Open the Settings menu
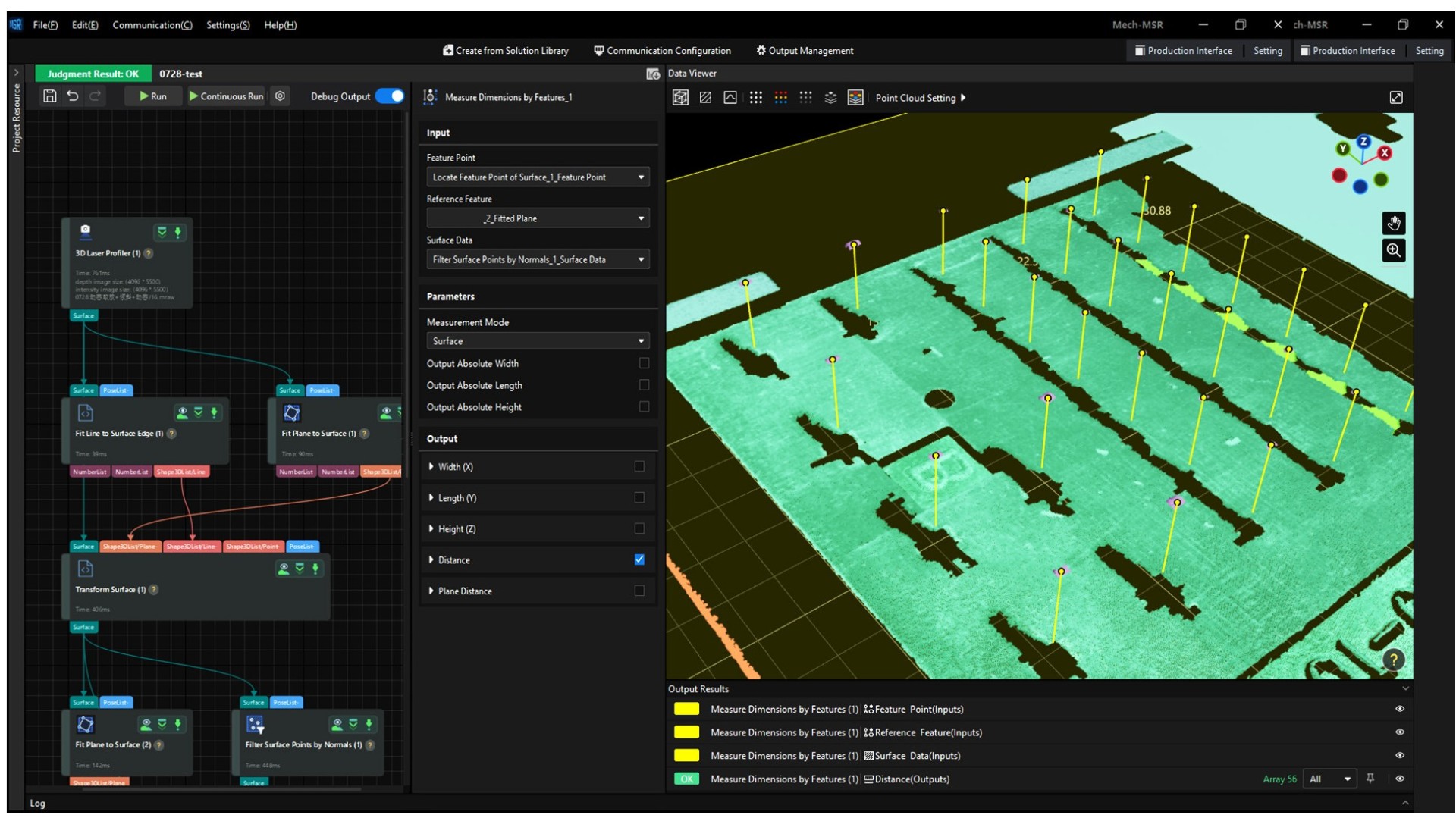This screenshot has width=1456, height=818. (227, 24)
